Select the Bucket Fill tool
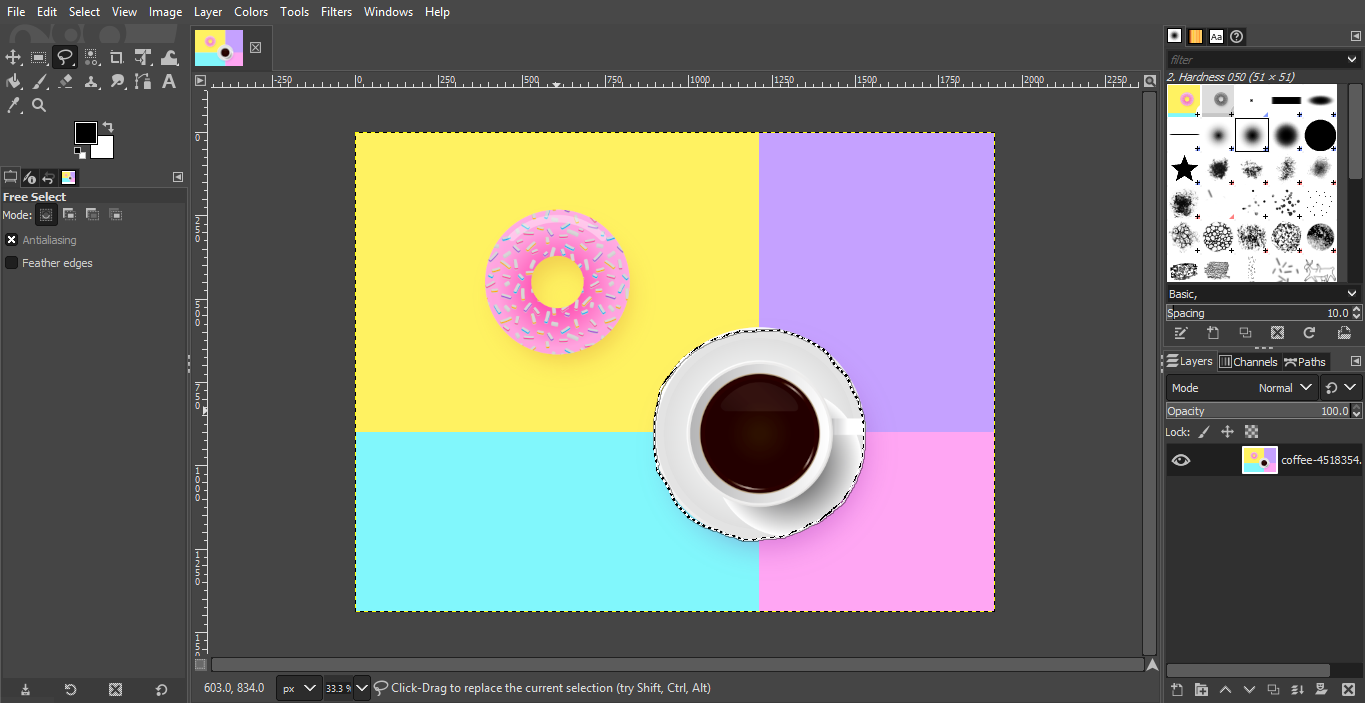This screenshot has width=1365, height=703. (14, 81)
